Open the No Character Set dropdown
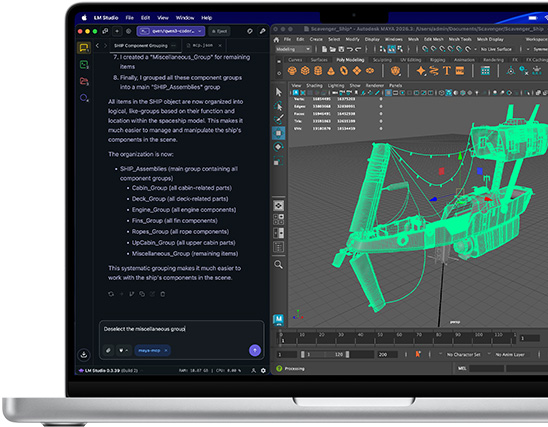This screenshot has width=548, height=427. point(464,354)
